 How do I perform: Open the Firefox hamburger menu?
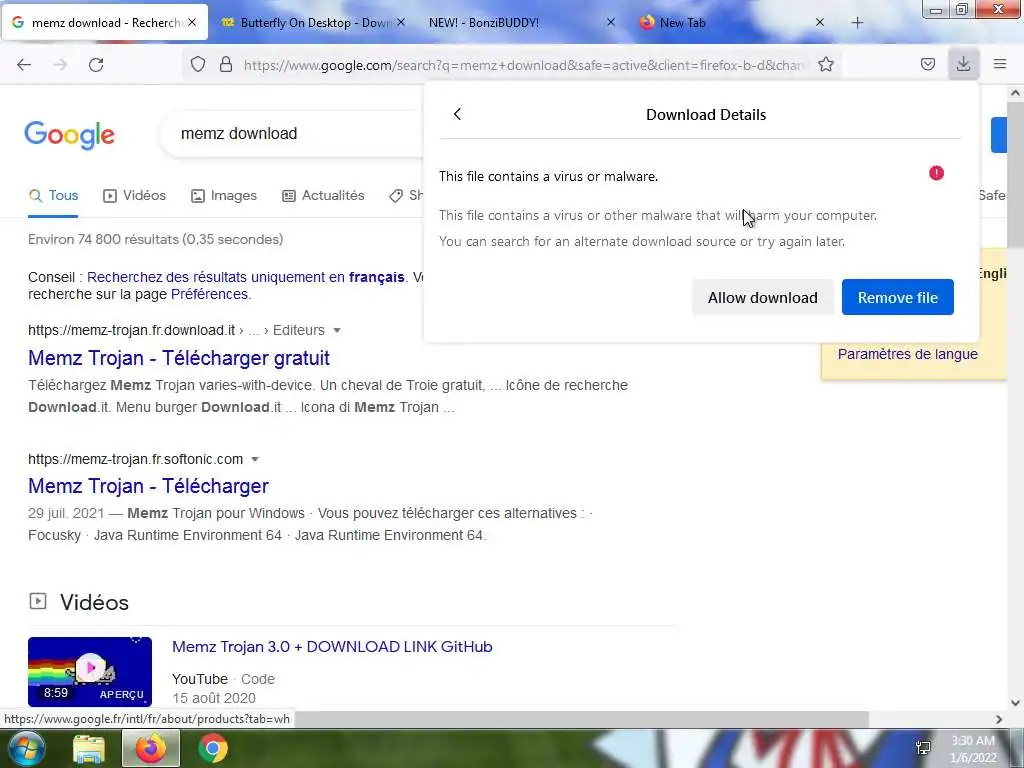[x=1000, y=64]
